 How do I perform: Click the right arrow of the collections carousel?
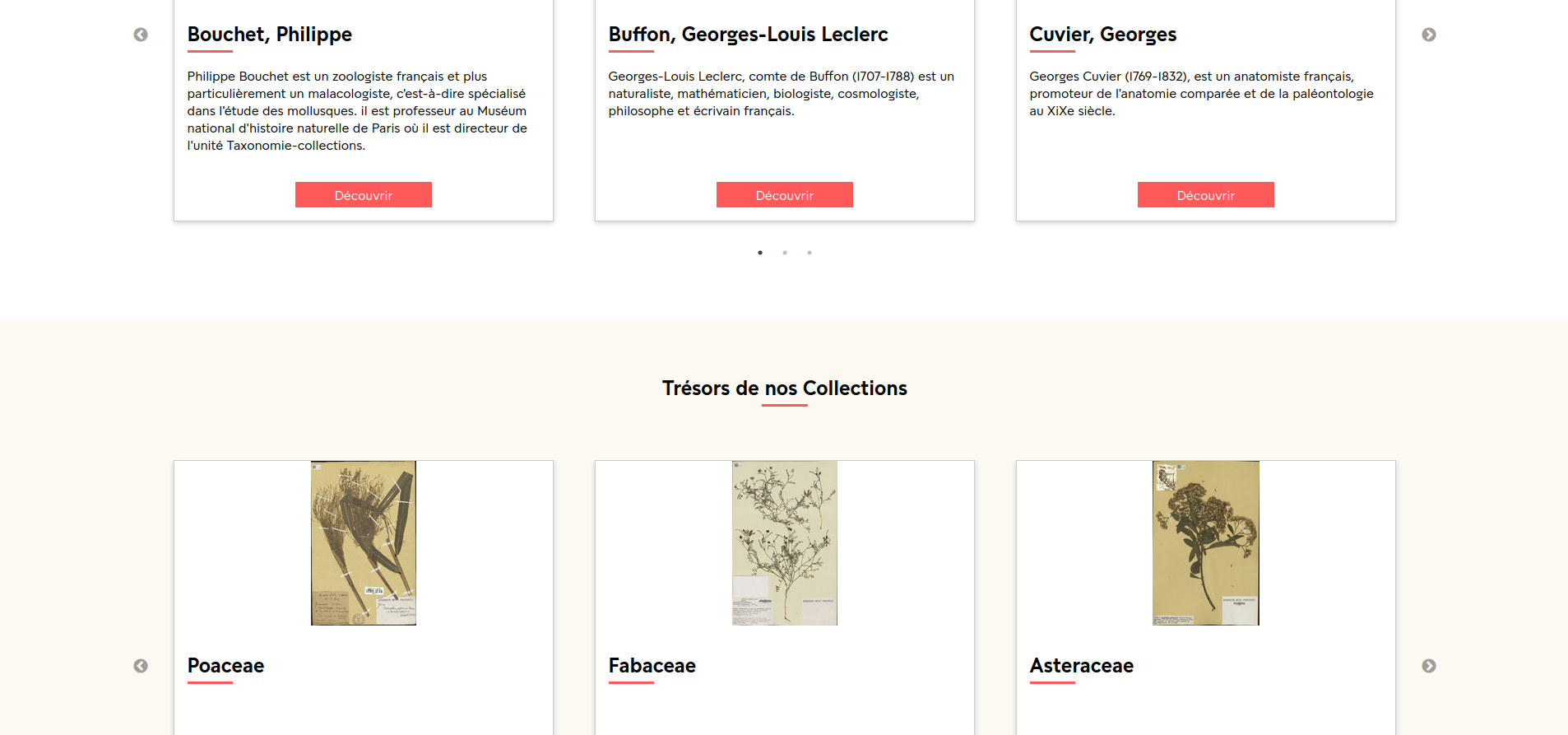(1429, 666)
